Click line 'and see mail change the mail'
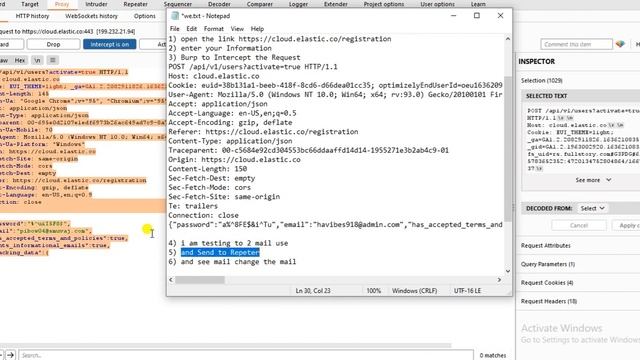This screenshot has width=640, height=360. 238,262
